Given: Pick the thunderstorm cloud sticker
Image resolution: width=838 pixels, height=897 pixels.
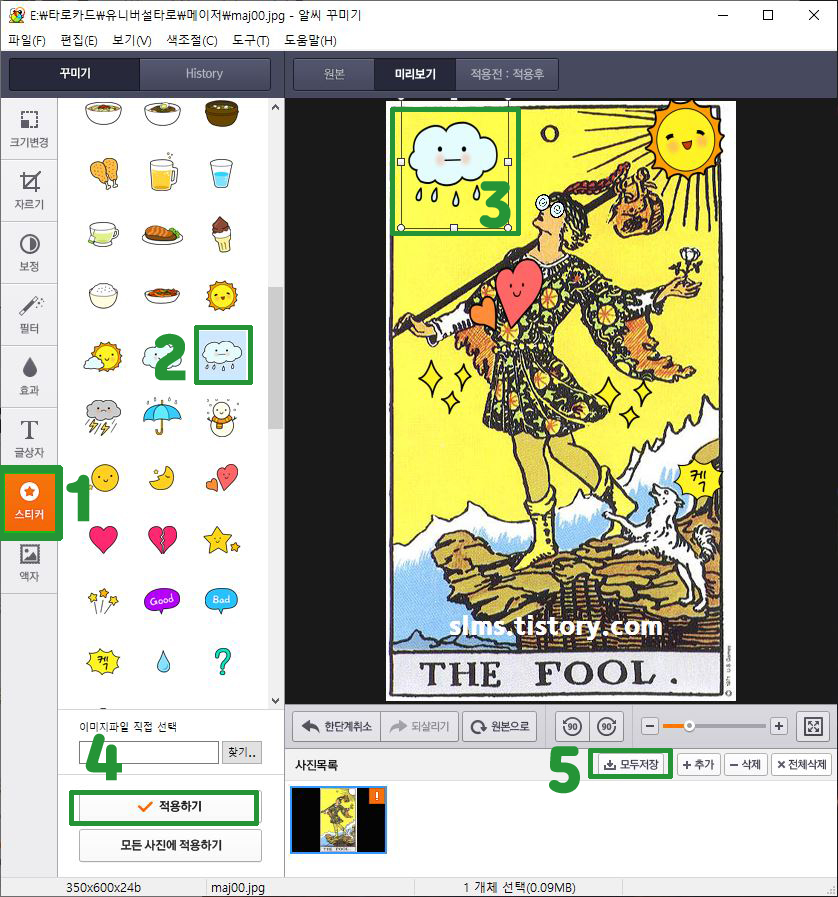Looking at the screenshot, I should coord(103,417).
